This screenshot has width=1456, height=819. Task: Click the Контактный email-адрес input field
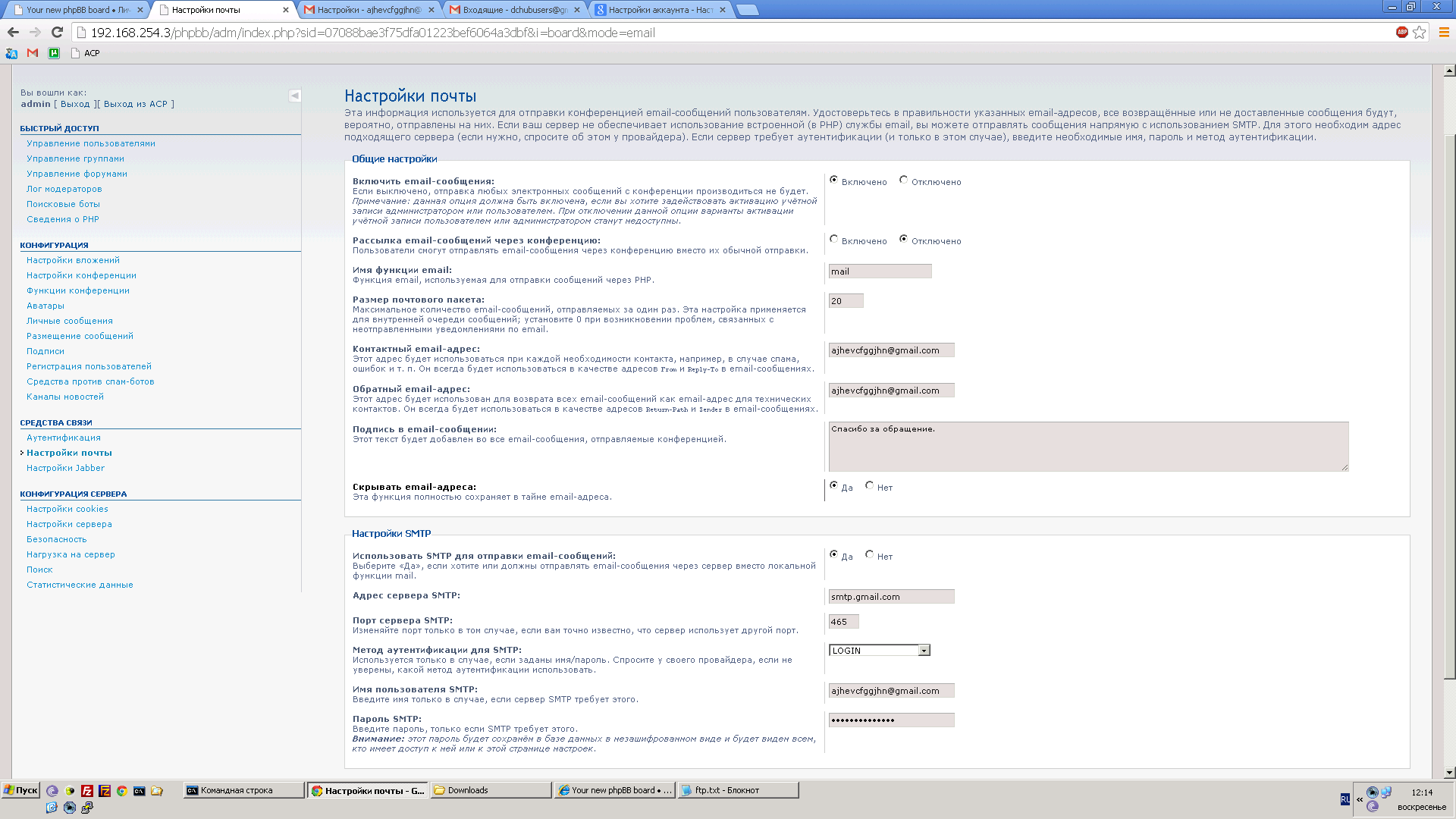point(890,350)
